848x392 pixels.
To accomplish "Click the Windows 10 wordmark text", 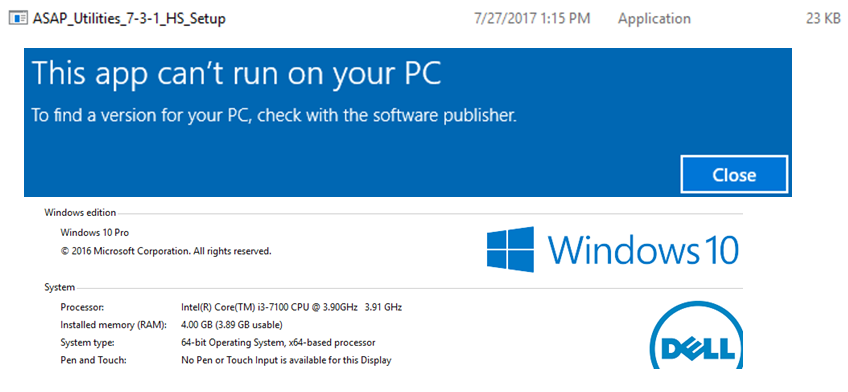I will pos(643,250).
